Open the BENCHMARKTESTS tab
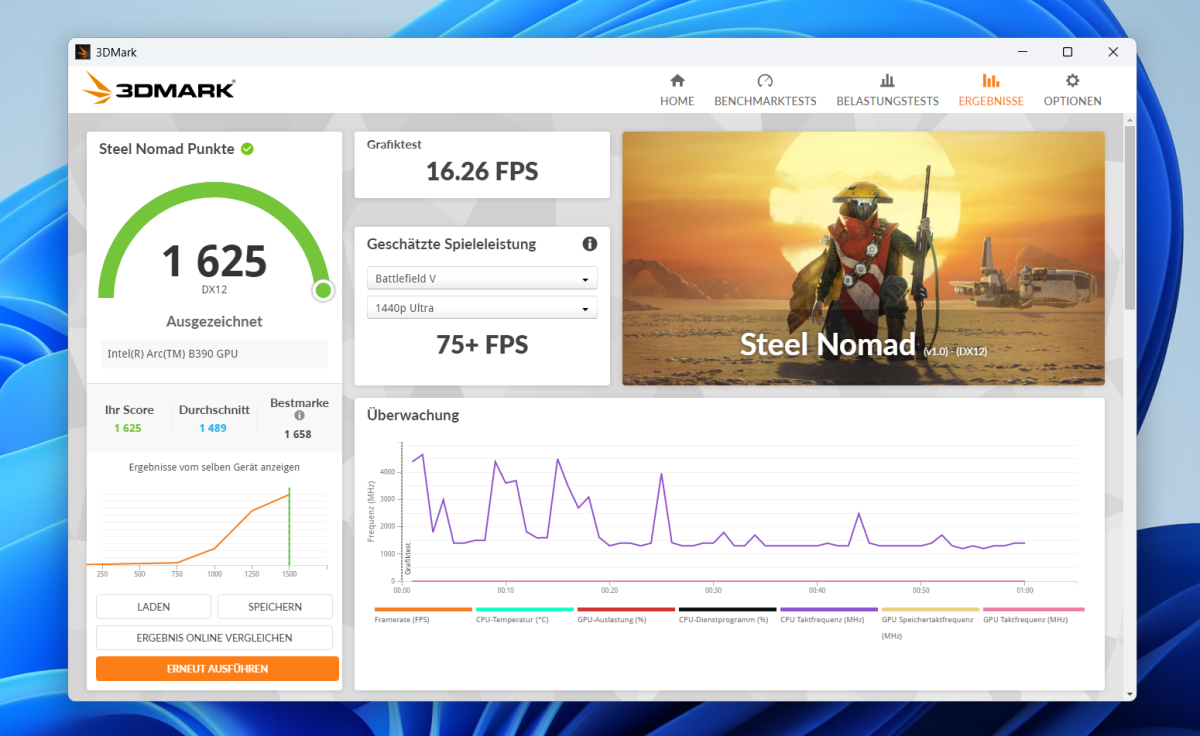Viewport: 1200px width, 736px height. point(765,90)
